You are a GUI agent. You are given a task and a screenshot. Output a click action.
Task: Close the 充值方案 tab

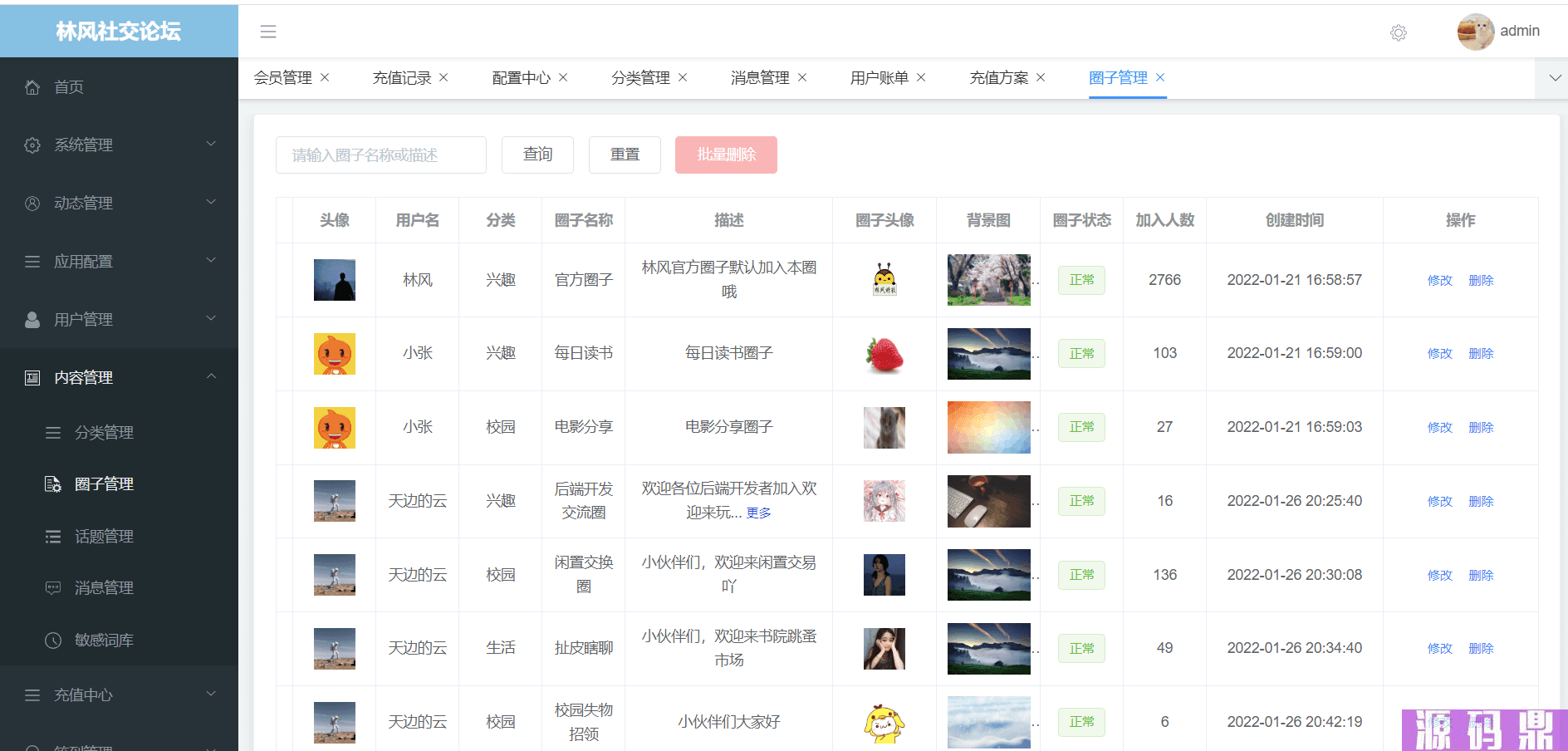pyautogui.click(x=1041, y=77)
